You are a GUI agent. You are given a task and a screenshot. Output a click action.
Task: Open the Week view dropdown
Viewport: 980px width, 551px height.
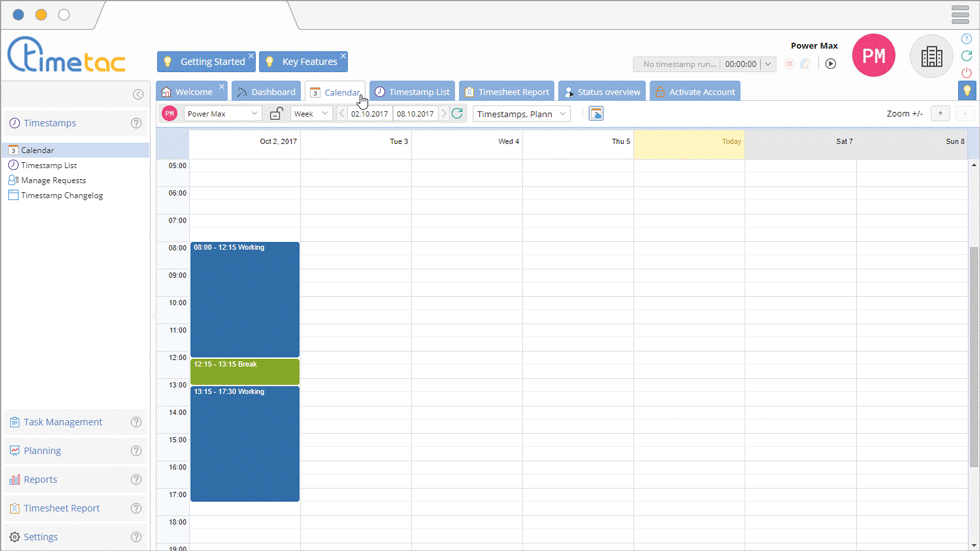pos(311,114)
